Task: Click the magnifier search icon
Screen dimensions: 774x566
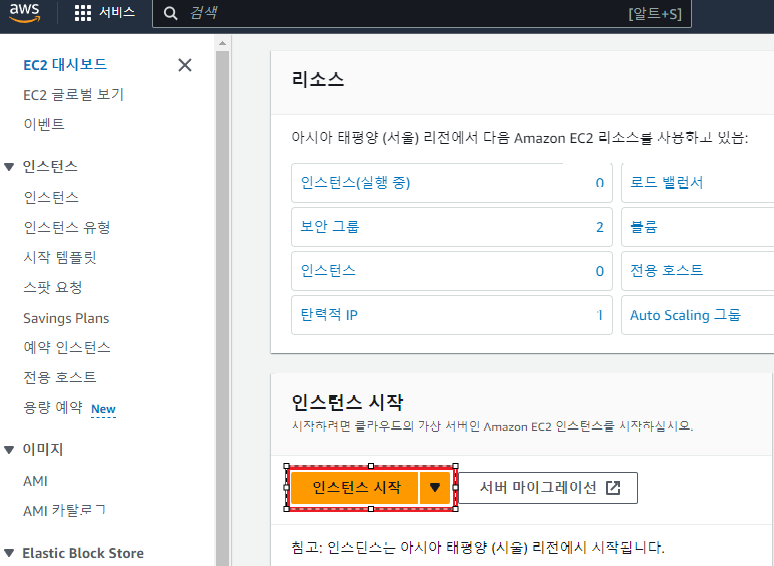Action: click(x=170, y=13)
